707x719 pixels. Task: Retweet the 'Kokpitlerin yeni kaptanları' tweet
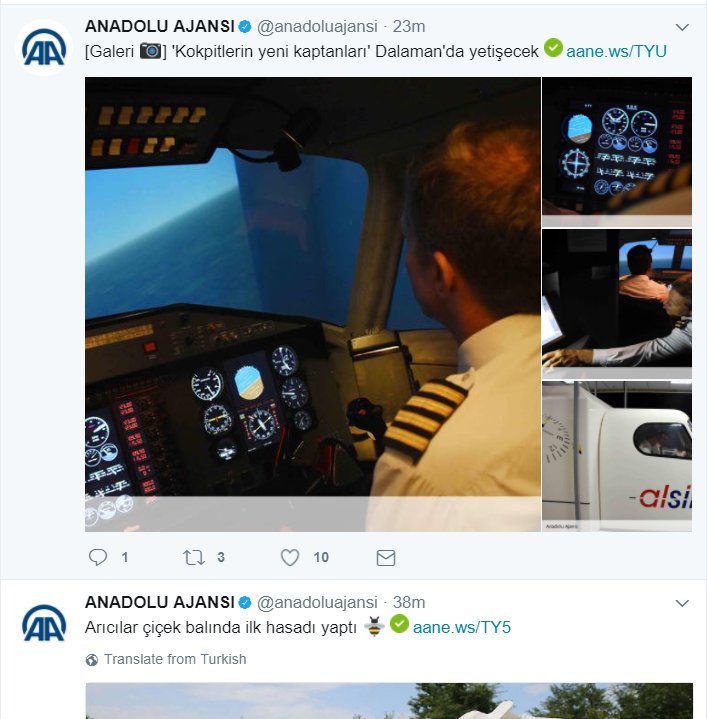[x=193, y=557]
